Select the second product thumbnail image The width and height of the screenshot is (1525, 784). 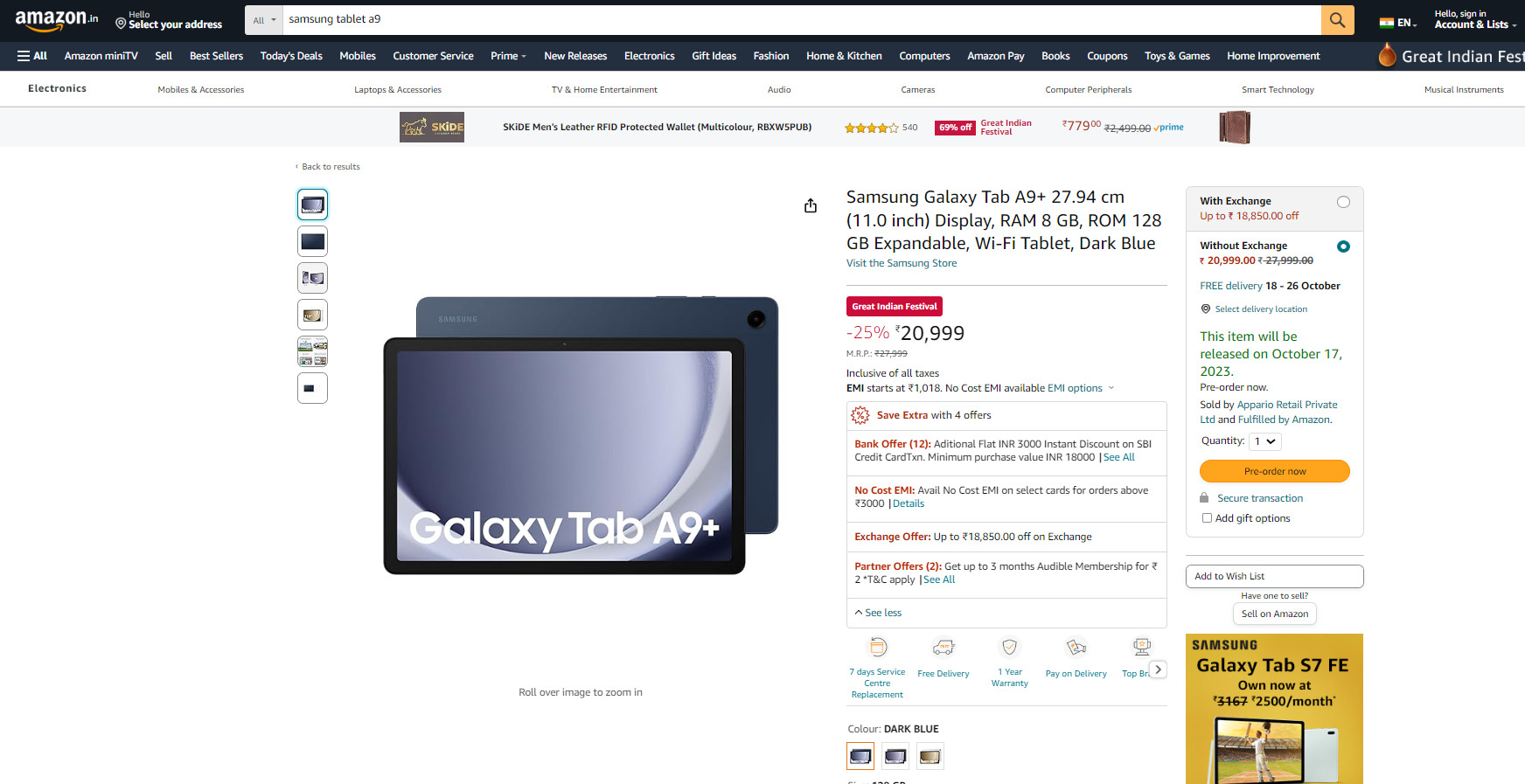pyautogui.click(x=312, y=241)
